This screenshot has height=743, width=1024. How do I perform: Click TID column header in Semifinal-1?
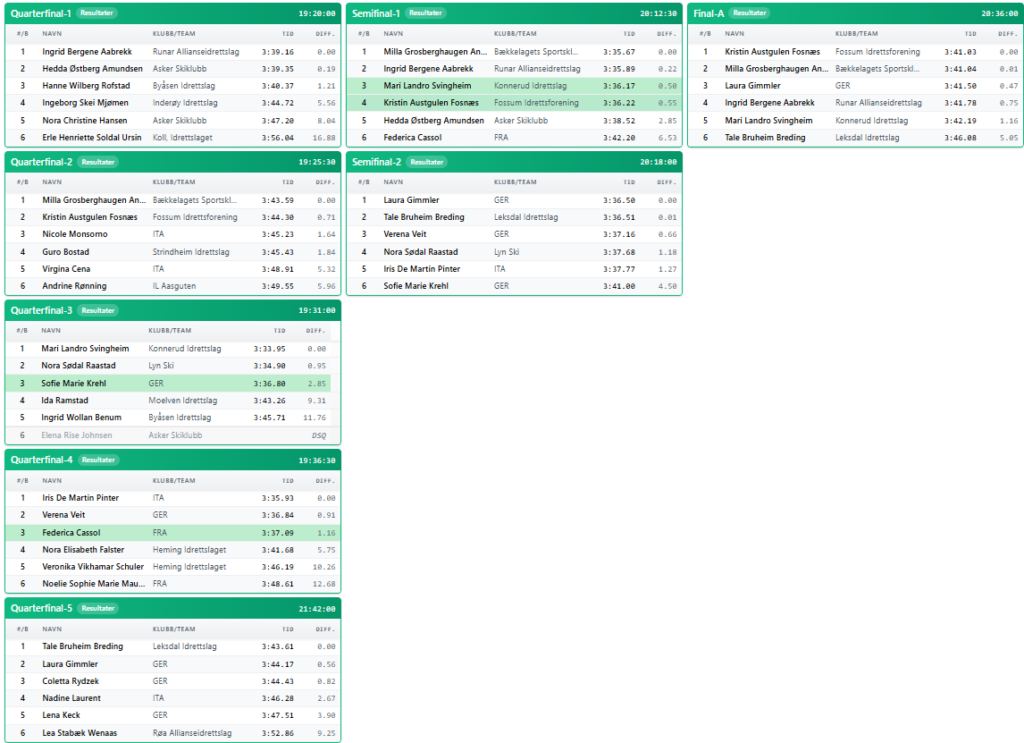point(629,33)
